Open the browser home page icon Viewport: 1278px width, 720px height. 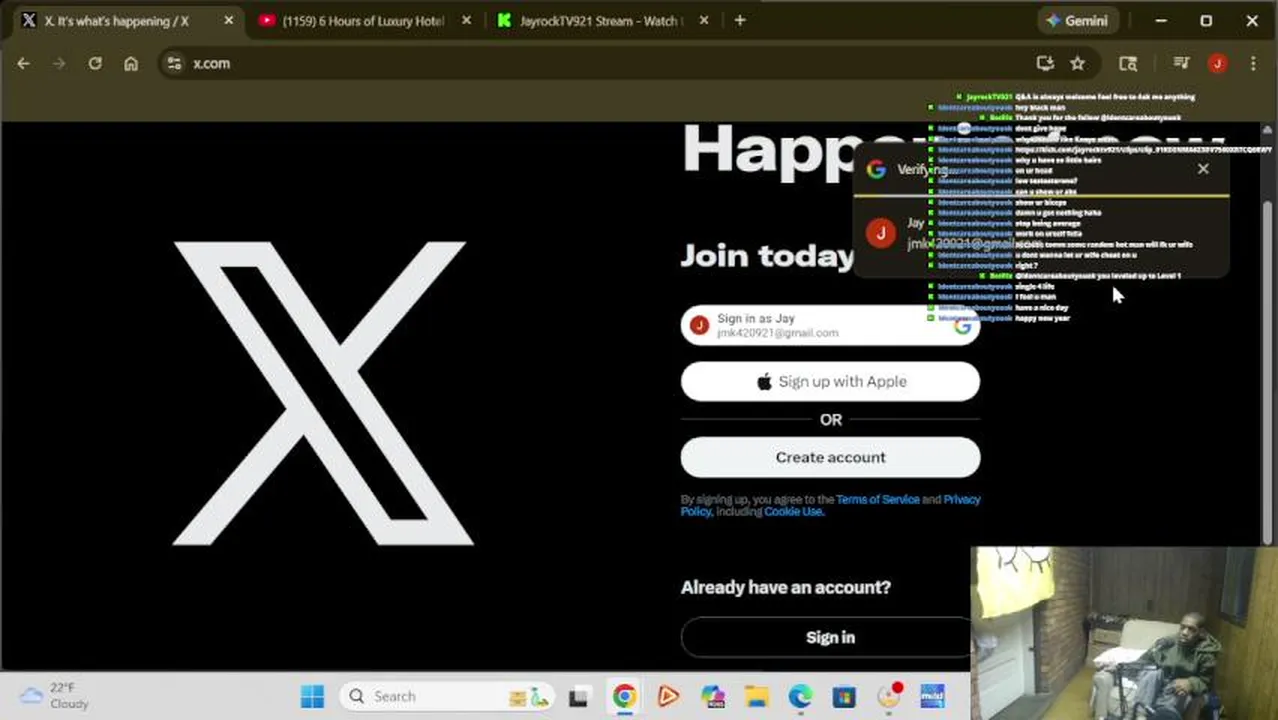tap(131, 63)
